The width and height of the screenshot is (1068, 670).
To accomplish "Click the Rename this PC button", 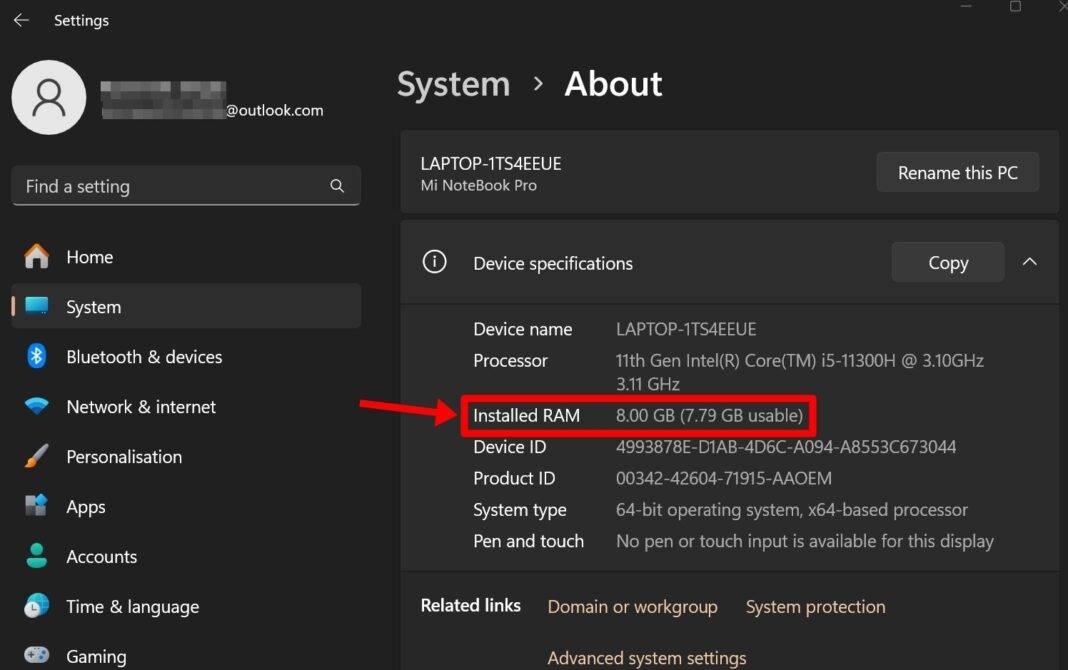I will [x=957, y=172].
